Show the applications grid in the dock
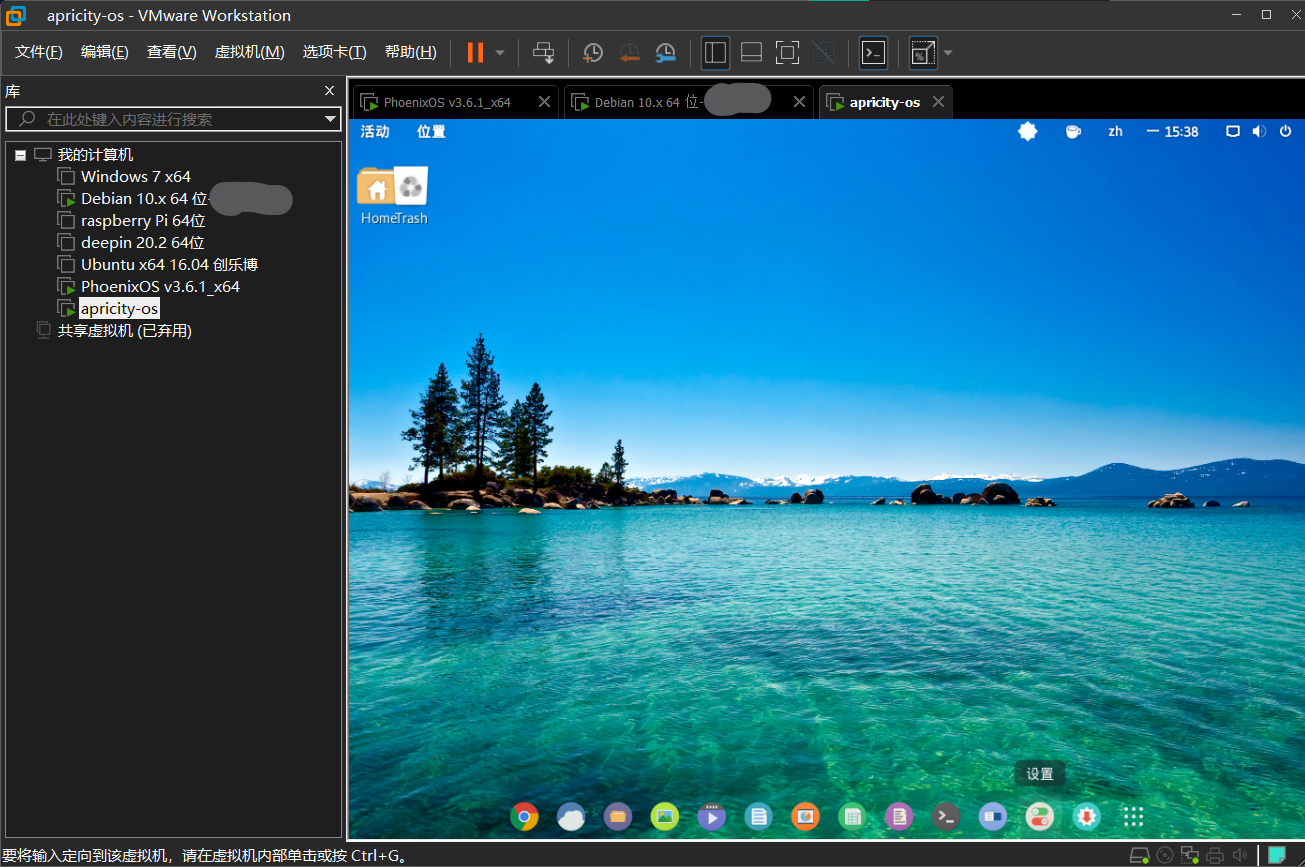1305x867 pixels. pyautogui.click(x=1133, y=817)
